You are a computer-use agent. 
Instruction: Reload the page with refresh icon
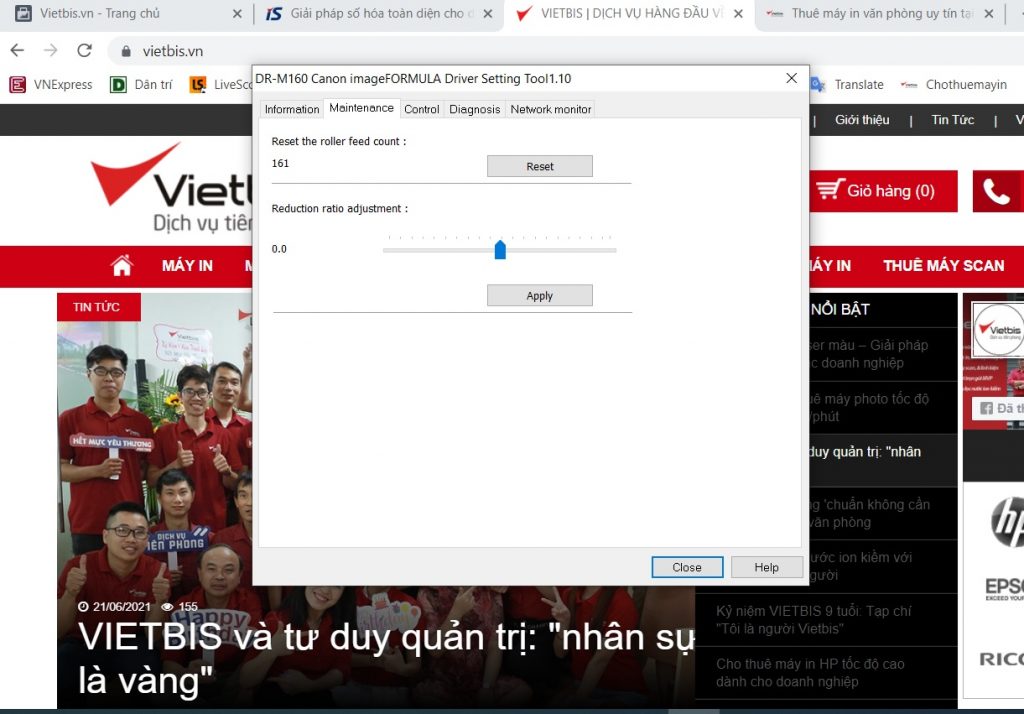[84, 51]
